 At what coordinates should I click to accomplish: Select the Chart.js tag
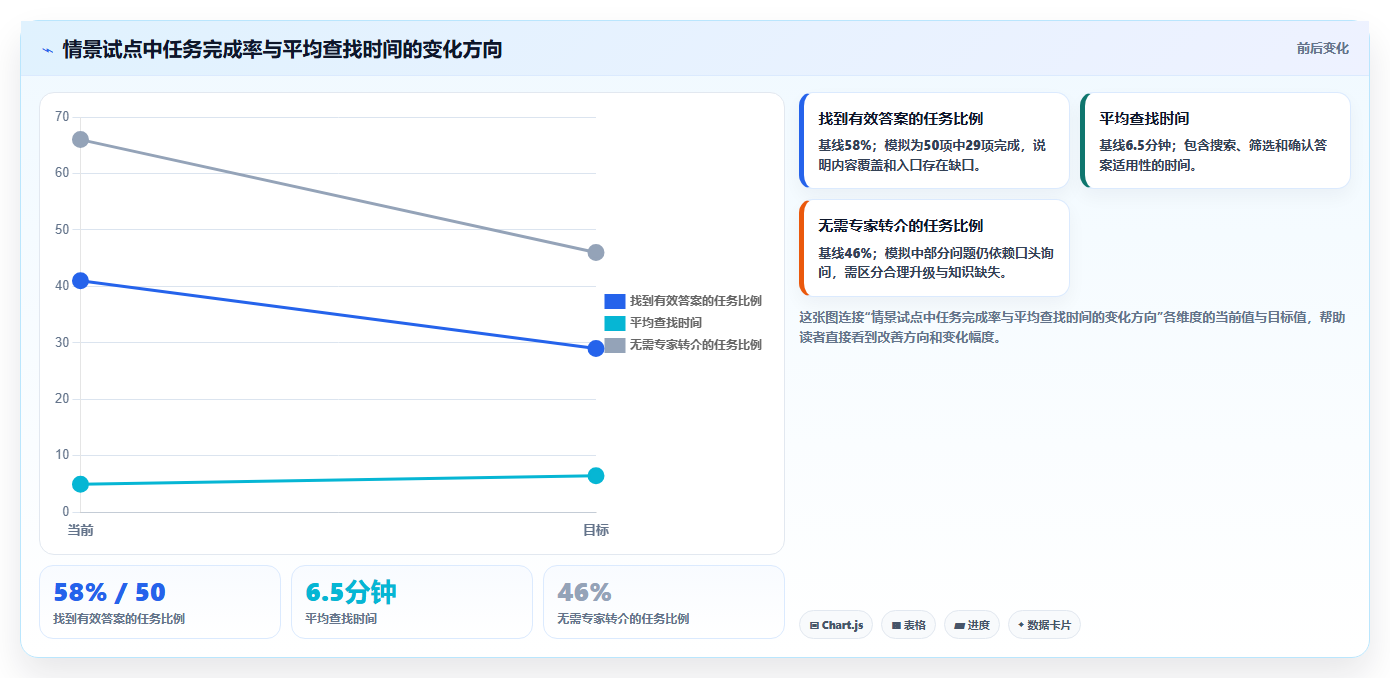coord(836,625)
